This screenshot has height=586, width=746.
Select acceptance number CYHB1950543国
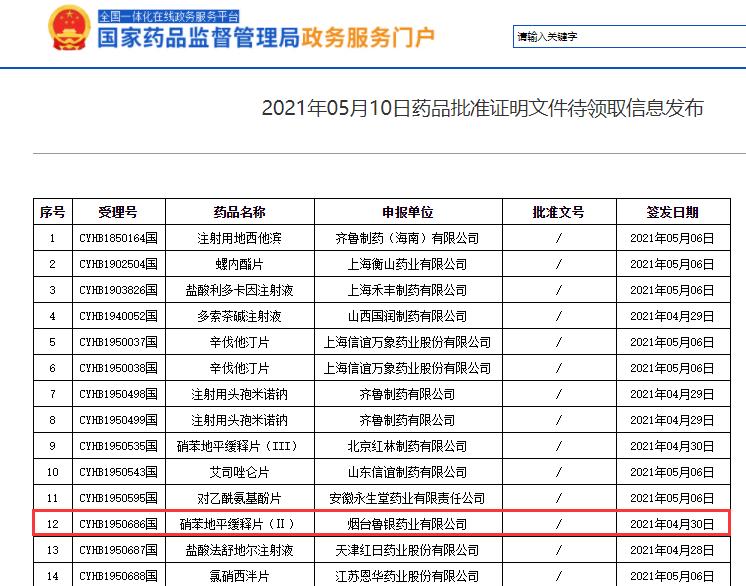point(118,472)
